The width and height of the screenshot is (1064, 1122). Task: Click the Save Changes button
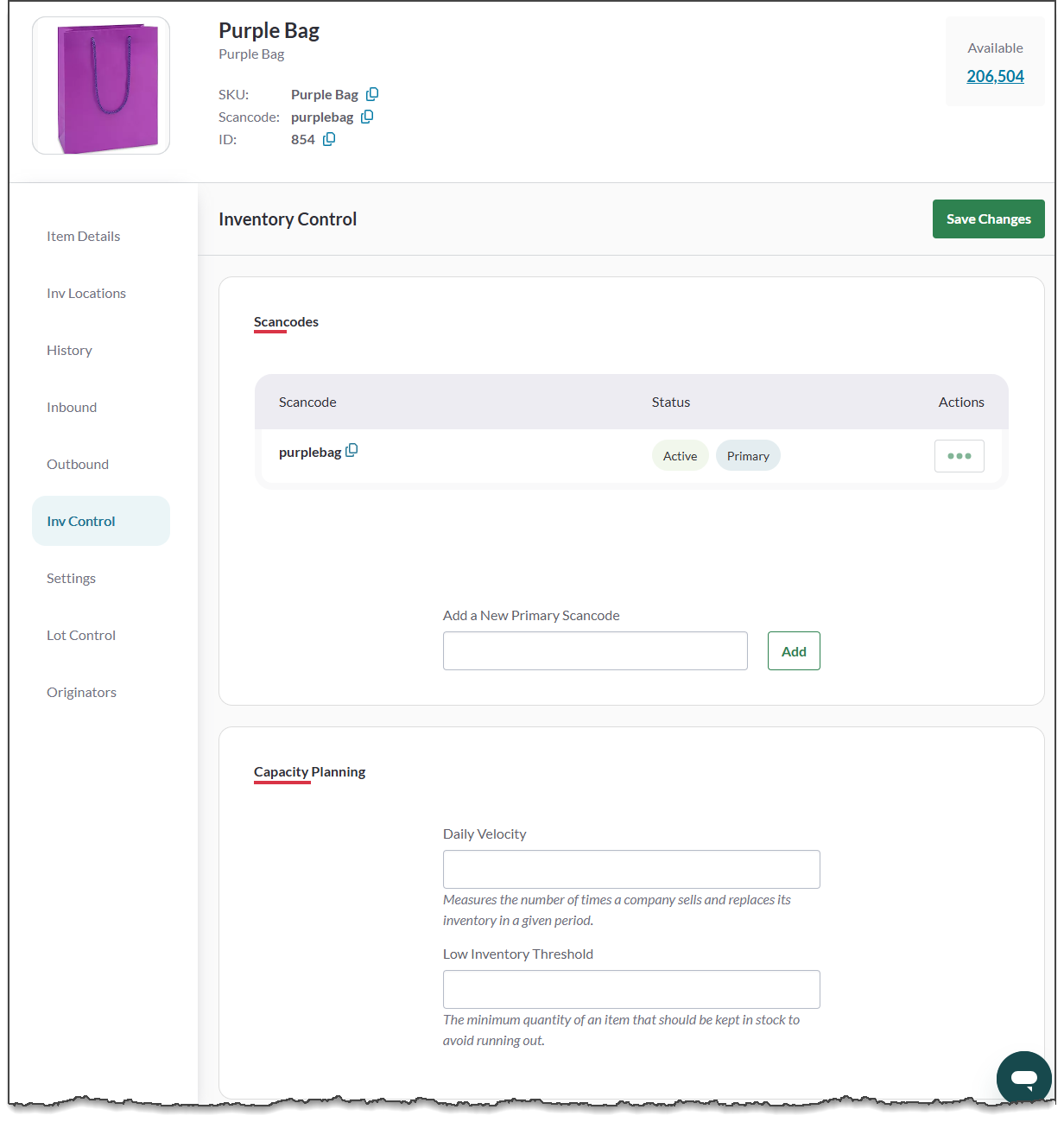pyautogui.click(x=988, y=219)
